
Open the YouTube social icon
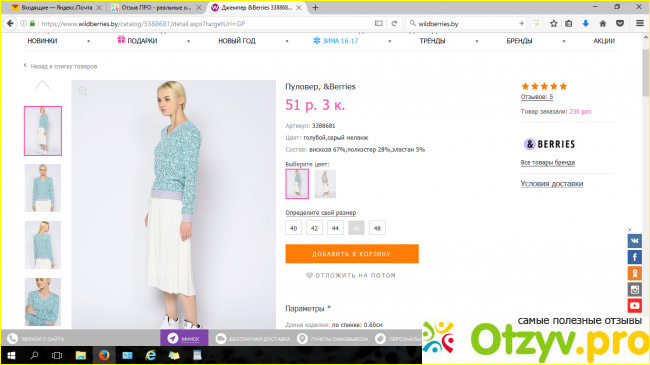pos(634,306)
